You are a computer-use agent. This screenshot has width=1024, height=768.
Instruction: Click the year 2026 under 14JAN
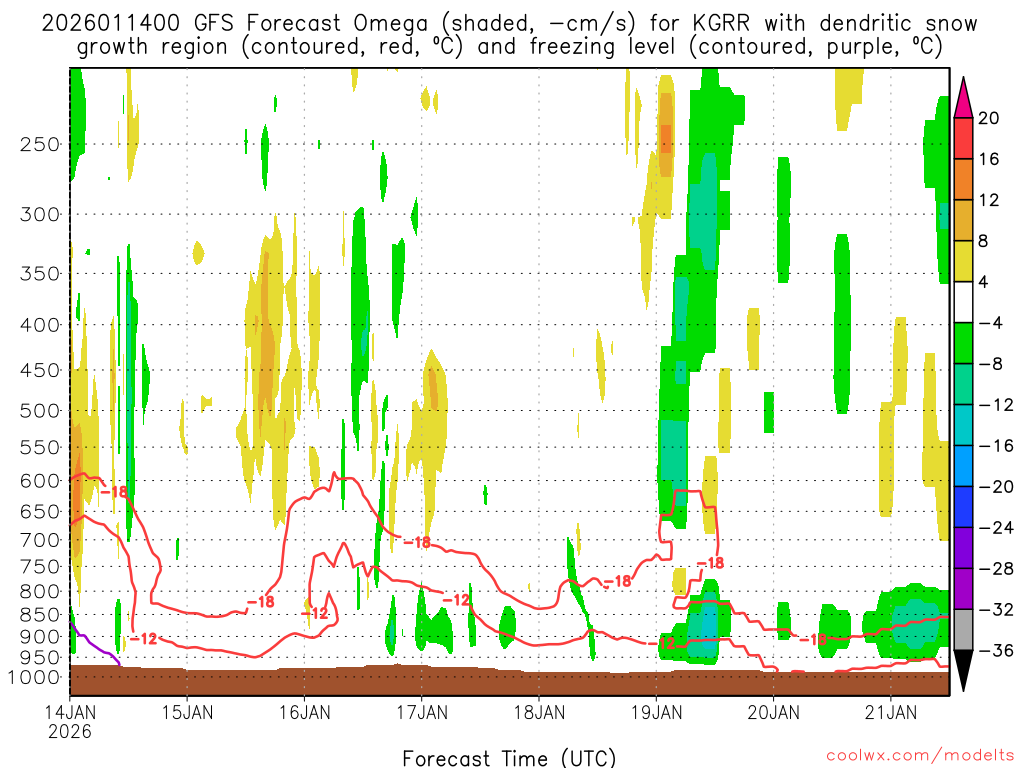[x=70, y=731]
